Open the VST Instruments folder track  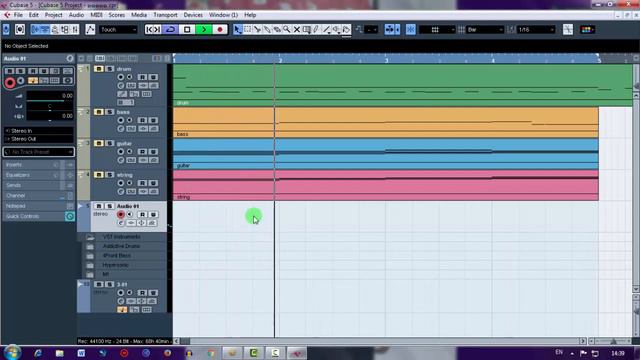[x=121, y=237]
